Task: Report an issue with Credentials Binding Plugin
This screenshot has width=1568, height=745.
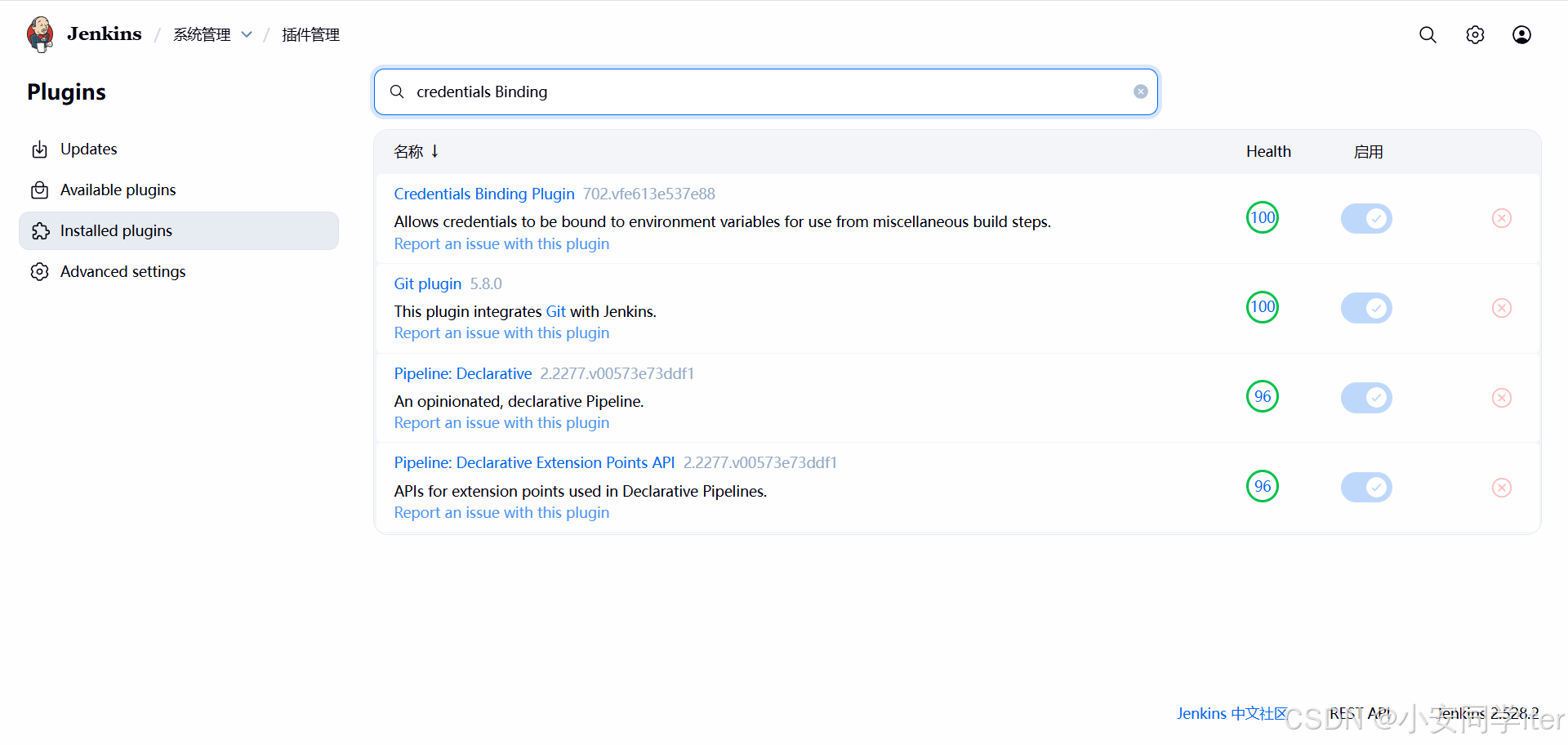Action: tap(501, 243)
